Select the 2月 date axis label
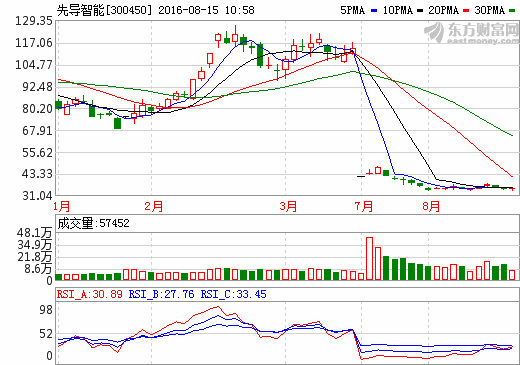Viewport: 520px width, 365px height. coord(154,207)
